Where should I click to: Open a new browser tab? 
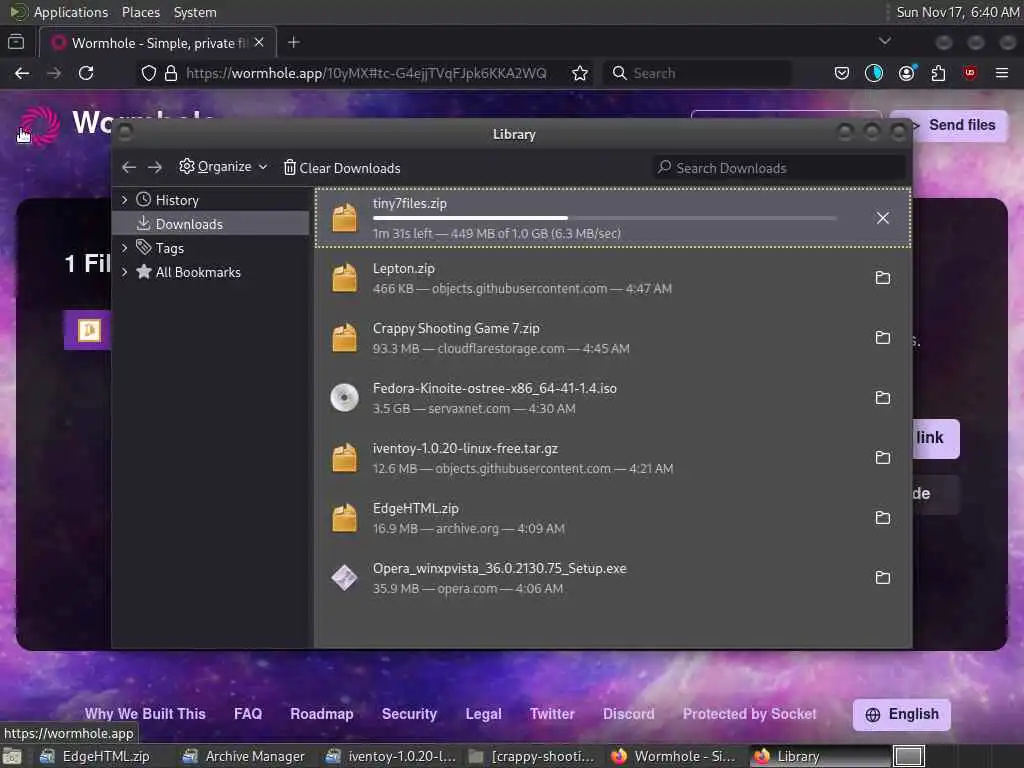tap(294, 42)
